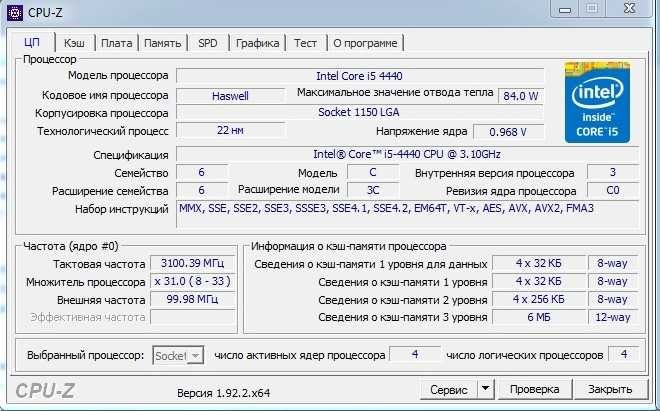Click the instruction set list starting with MMX
The width and height of the screenshot is (660, 411).
(x=407, y=214)
